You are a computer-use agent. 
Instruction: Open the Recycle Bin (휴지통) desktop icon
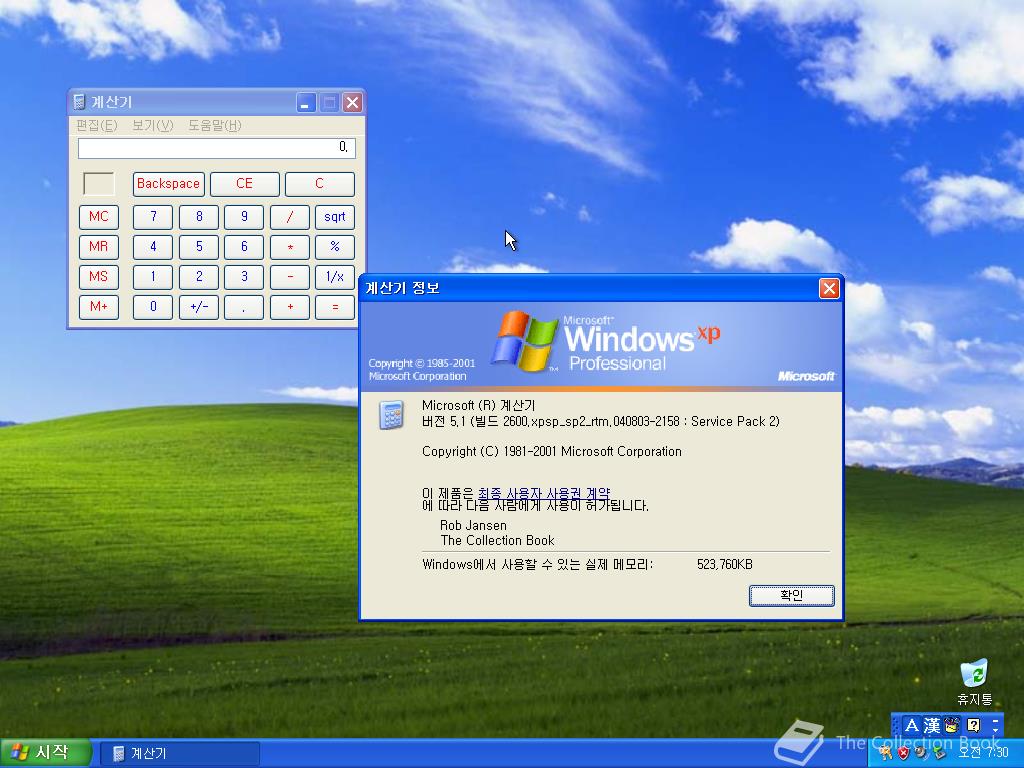tap(974, 682)
